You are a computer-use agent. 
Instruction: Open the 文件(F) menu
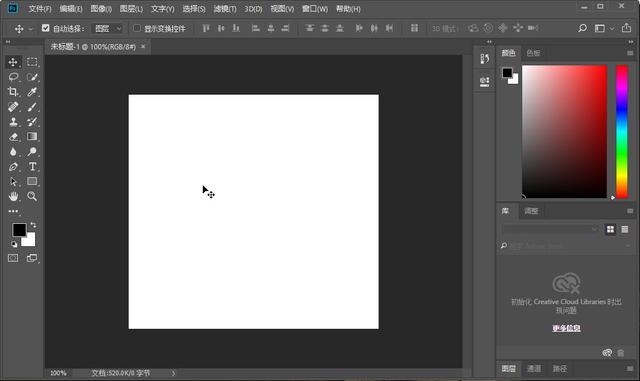[x=40, y=9]
